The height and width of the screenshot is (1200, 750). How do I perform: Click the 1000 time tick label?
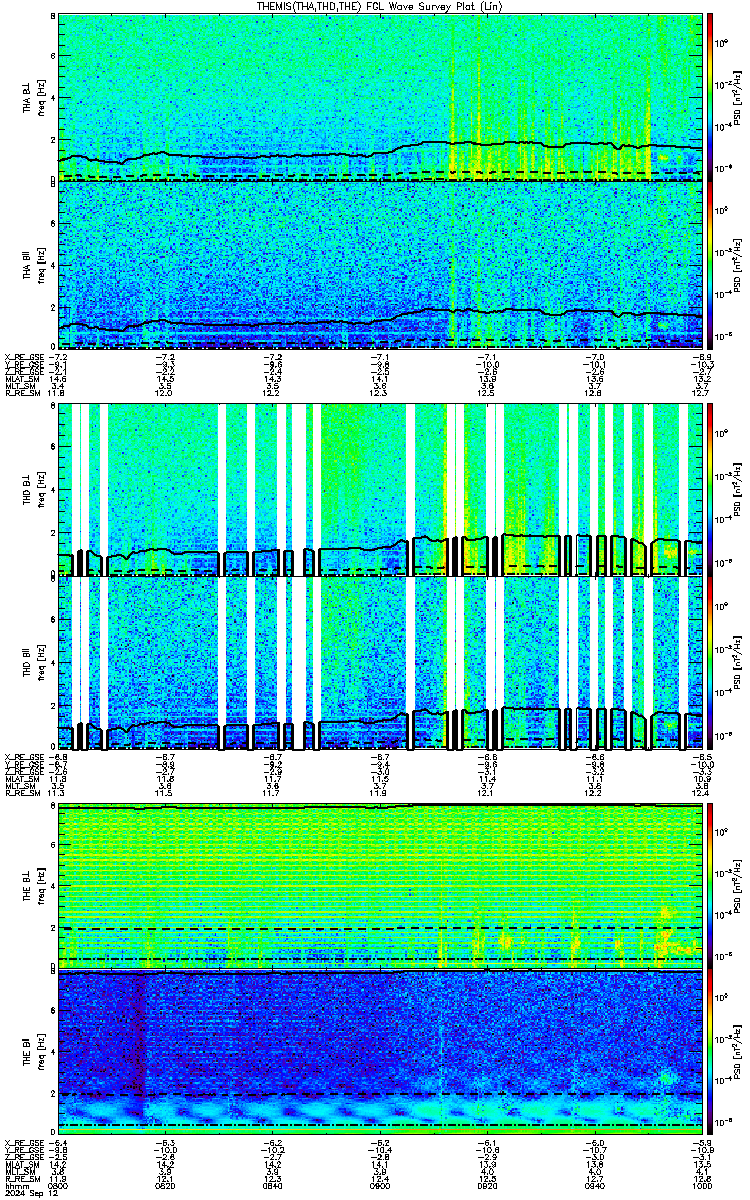coord(700,1185)
